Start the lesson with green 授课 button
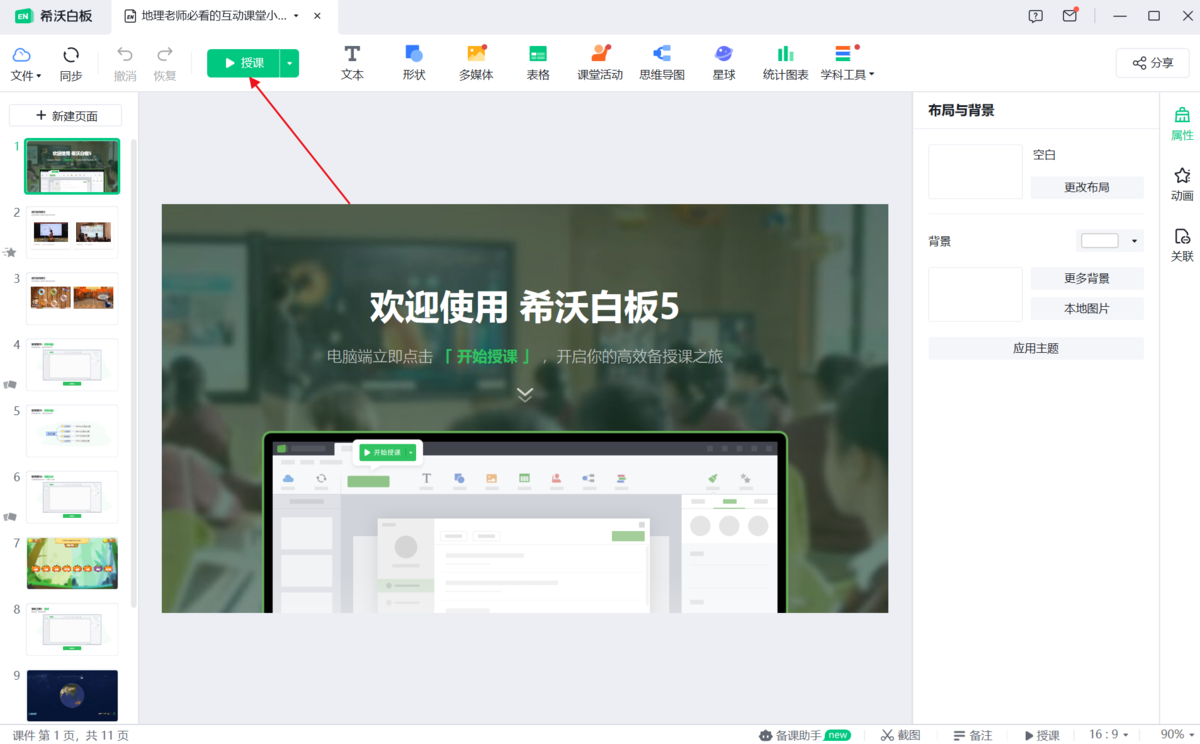 tap(243, 63)
